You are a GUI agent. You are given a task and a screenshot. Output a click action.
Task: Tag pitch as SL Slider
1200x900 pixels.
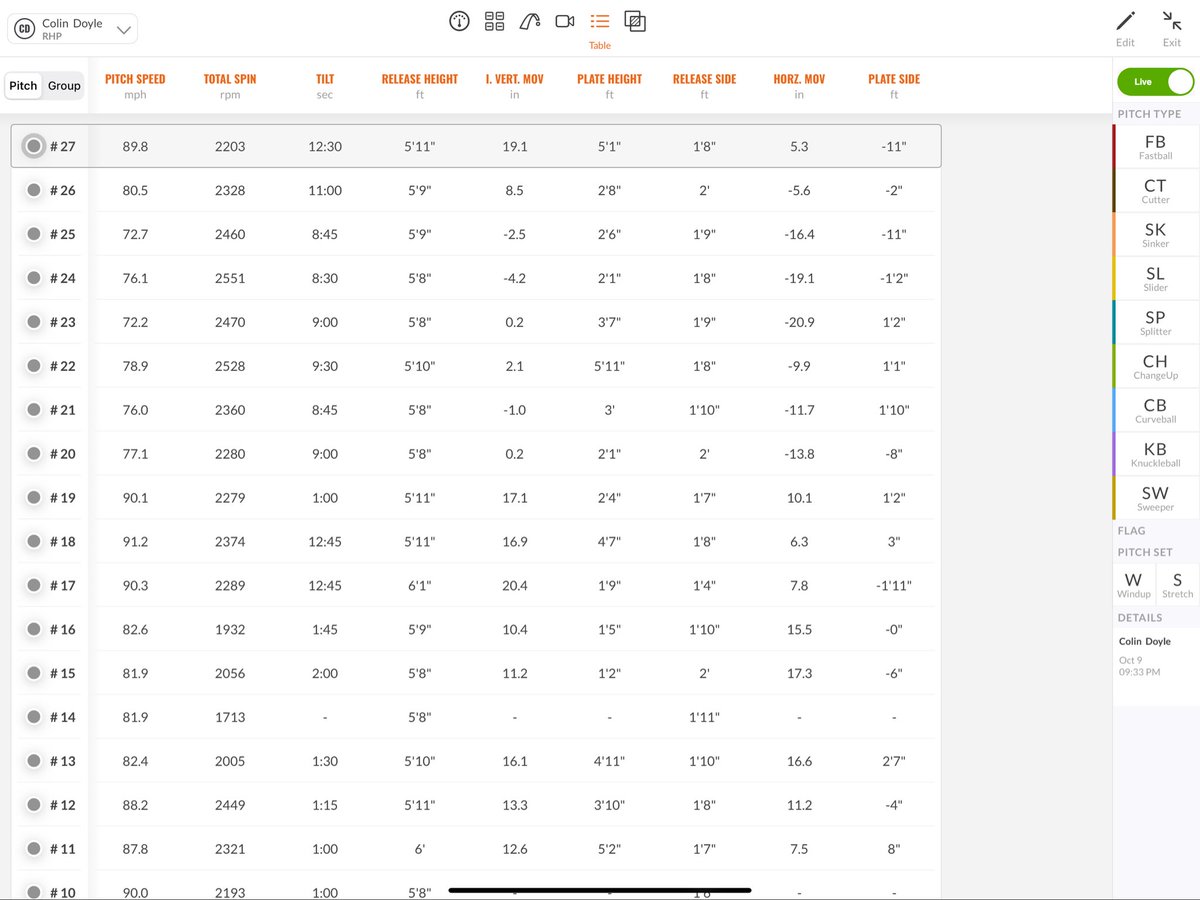[1155, 278]
